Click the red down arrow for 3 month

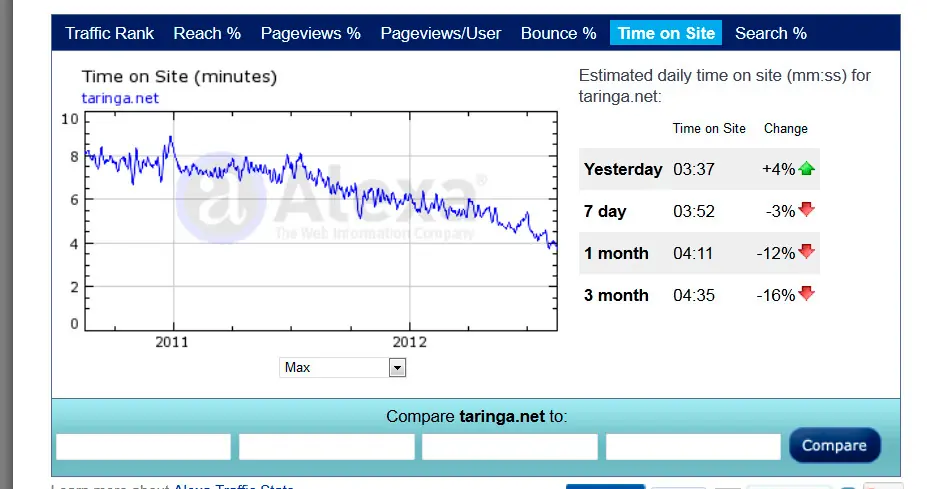806,293
